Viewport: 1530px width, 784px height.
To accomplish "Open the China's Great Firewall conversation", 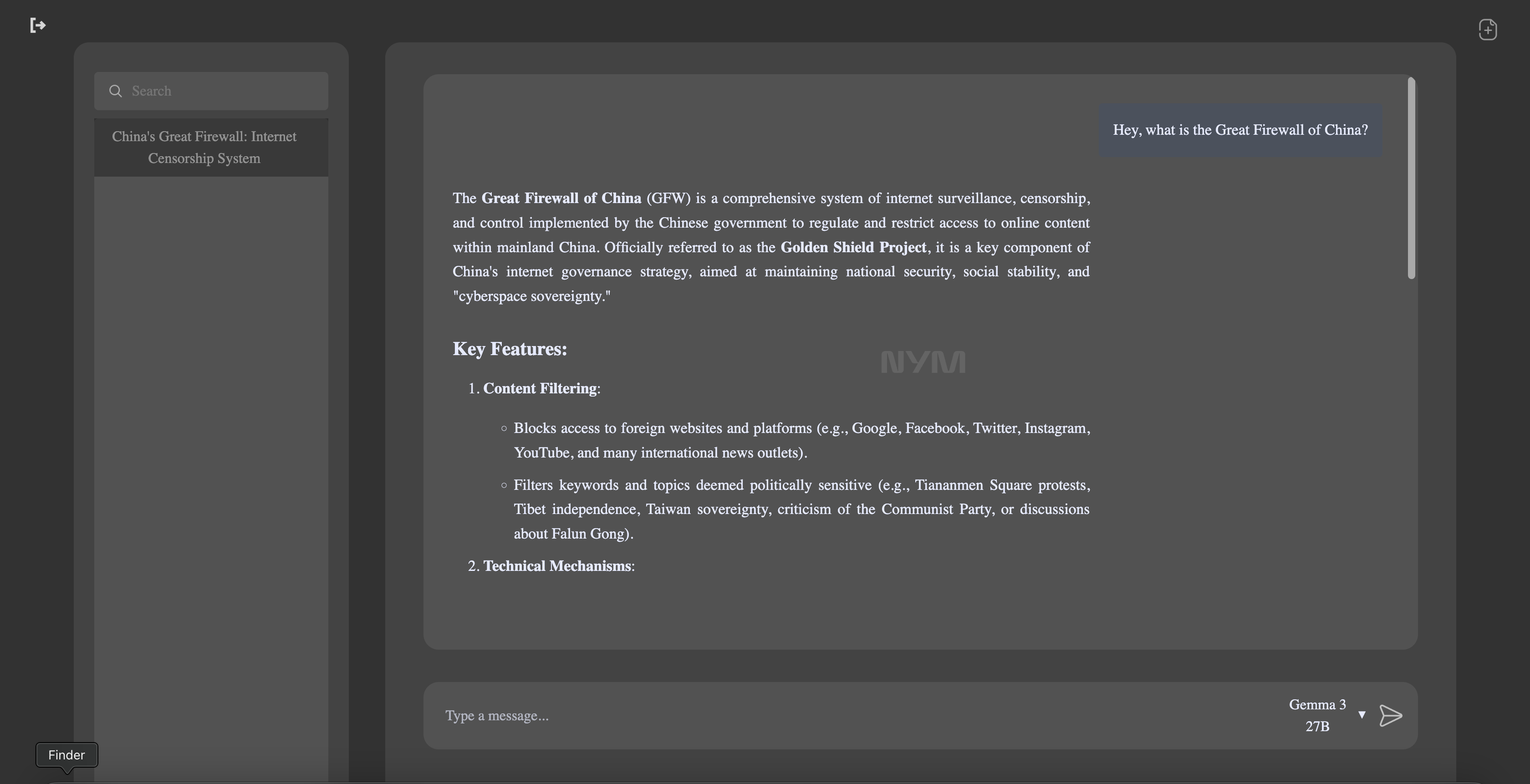I will coord(211,148).
